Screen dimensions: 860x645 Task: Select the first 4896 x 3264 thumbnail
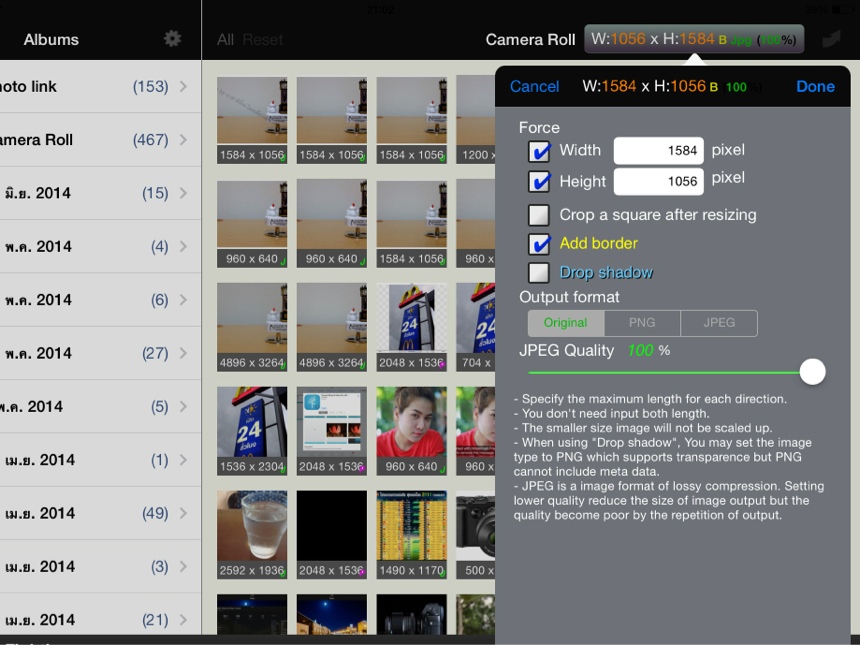252,327
